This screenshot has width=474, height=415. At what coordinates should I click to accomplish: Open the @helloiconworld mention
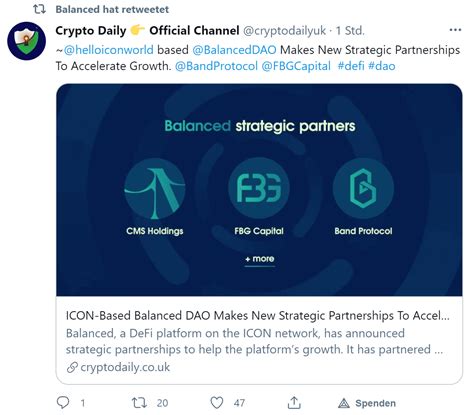(x=109, y=50)
